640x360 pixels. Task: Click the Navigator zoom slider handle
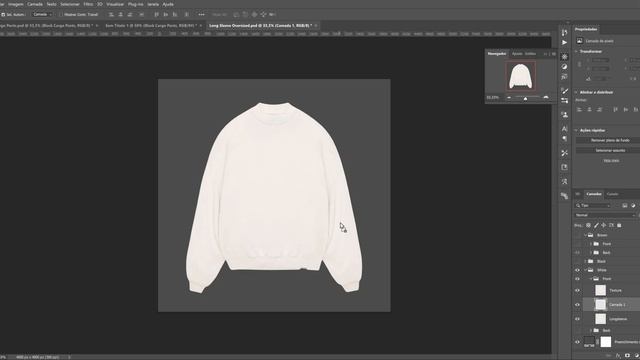pyautogui.click(x=525, y=98)
